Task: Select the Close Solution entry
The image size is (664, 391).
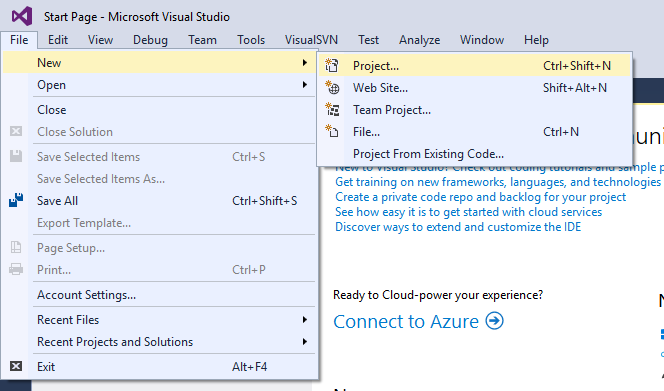Action: (x=160, y=132)
